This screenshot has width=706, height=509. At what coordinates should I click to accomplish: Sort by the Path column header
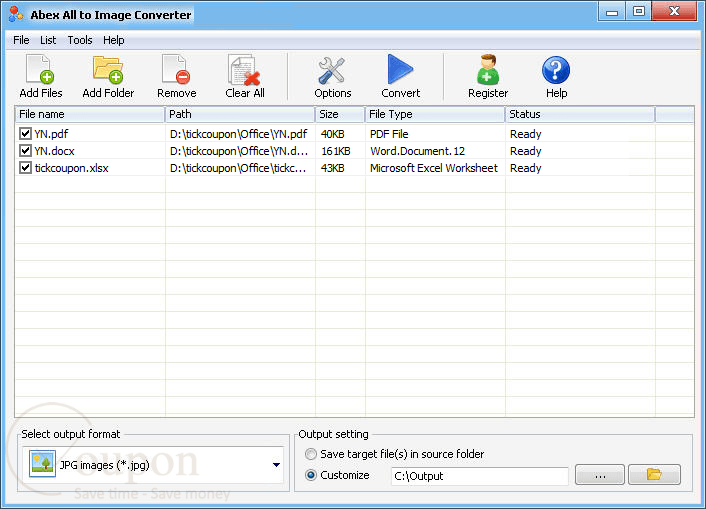pyautogui.click(x=240, y=114)
